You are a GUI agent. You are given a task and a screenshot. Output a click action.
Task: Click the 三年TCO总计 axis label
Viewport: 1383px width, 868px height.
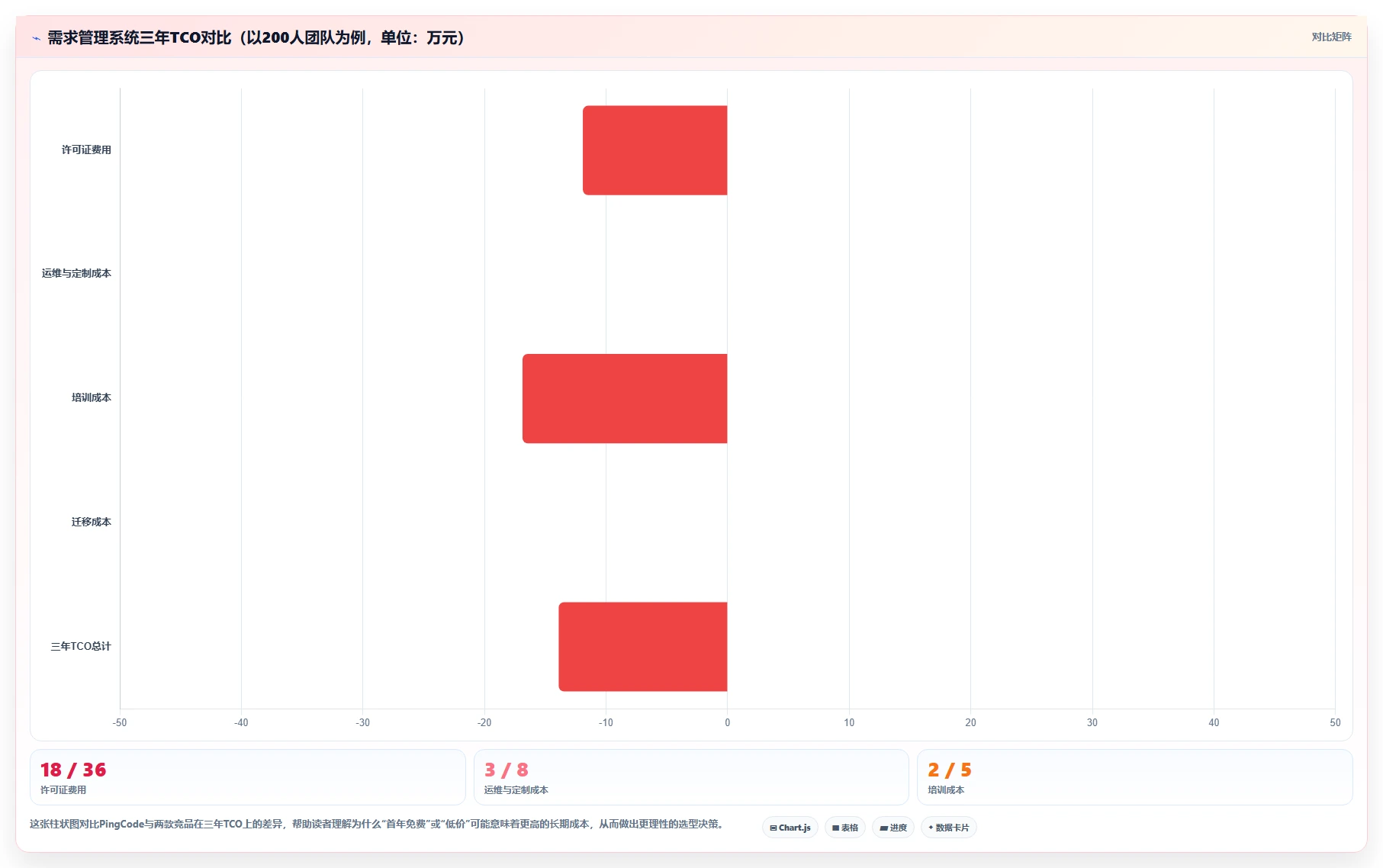pos(81,647)
